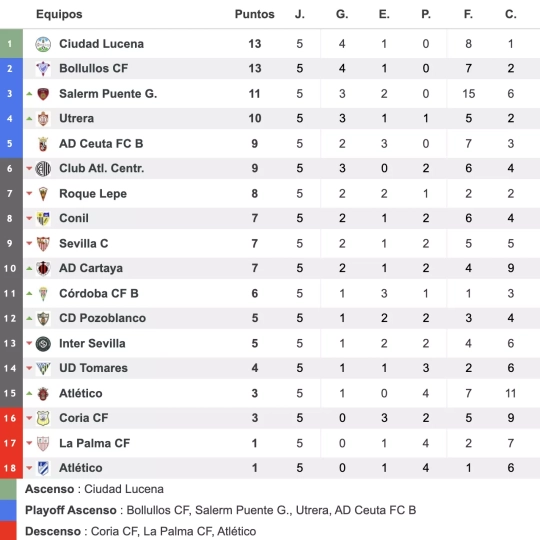Click the Club Atl. Centr. striped crest
This screenshot has height=540, width=540.
pos(43,169)
